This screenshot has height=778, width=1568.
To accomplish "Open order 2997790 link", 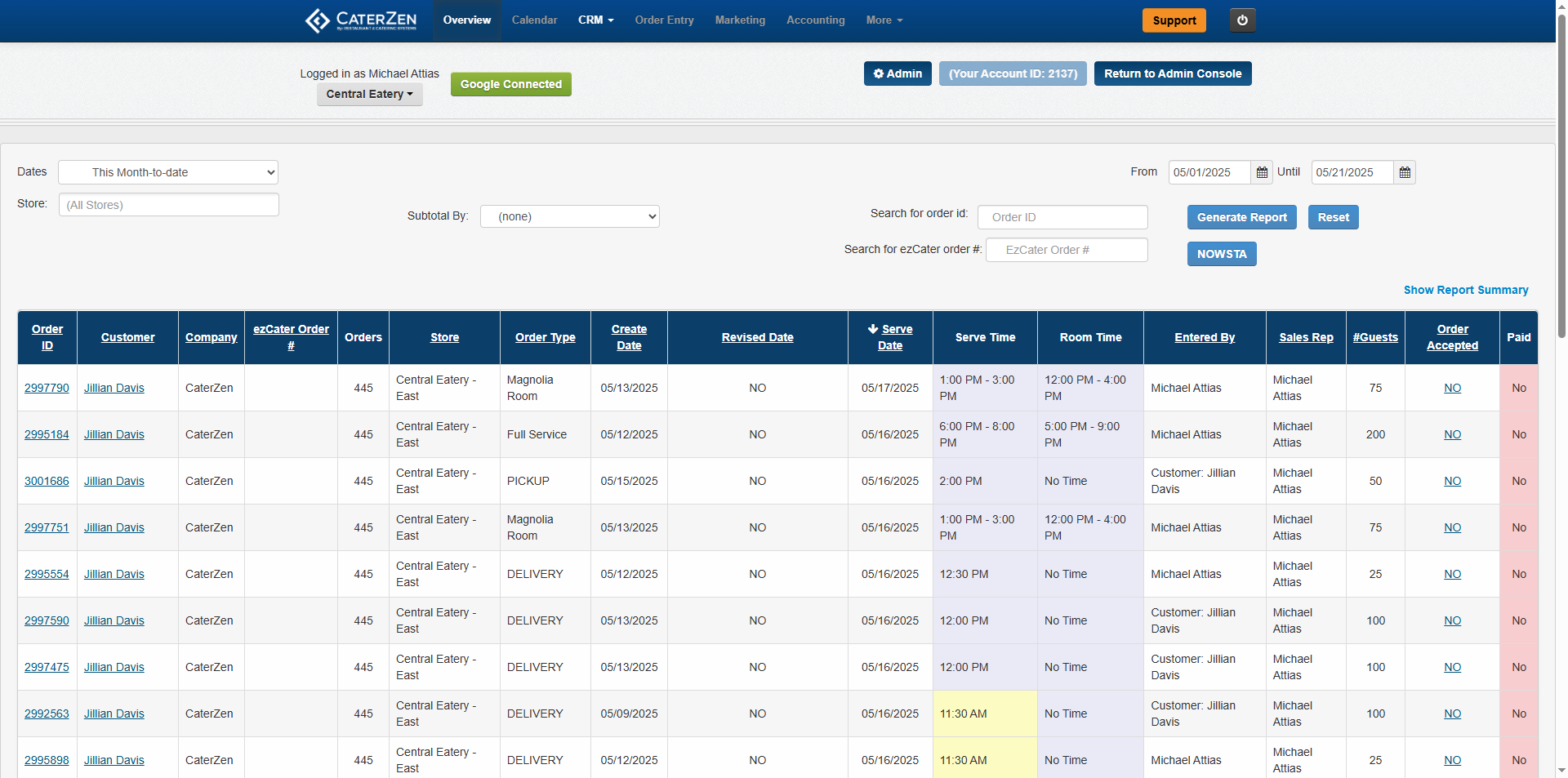I will [x=47, y=388].
